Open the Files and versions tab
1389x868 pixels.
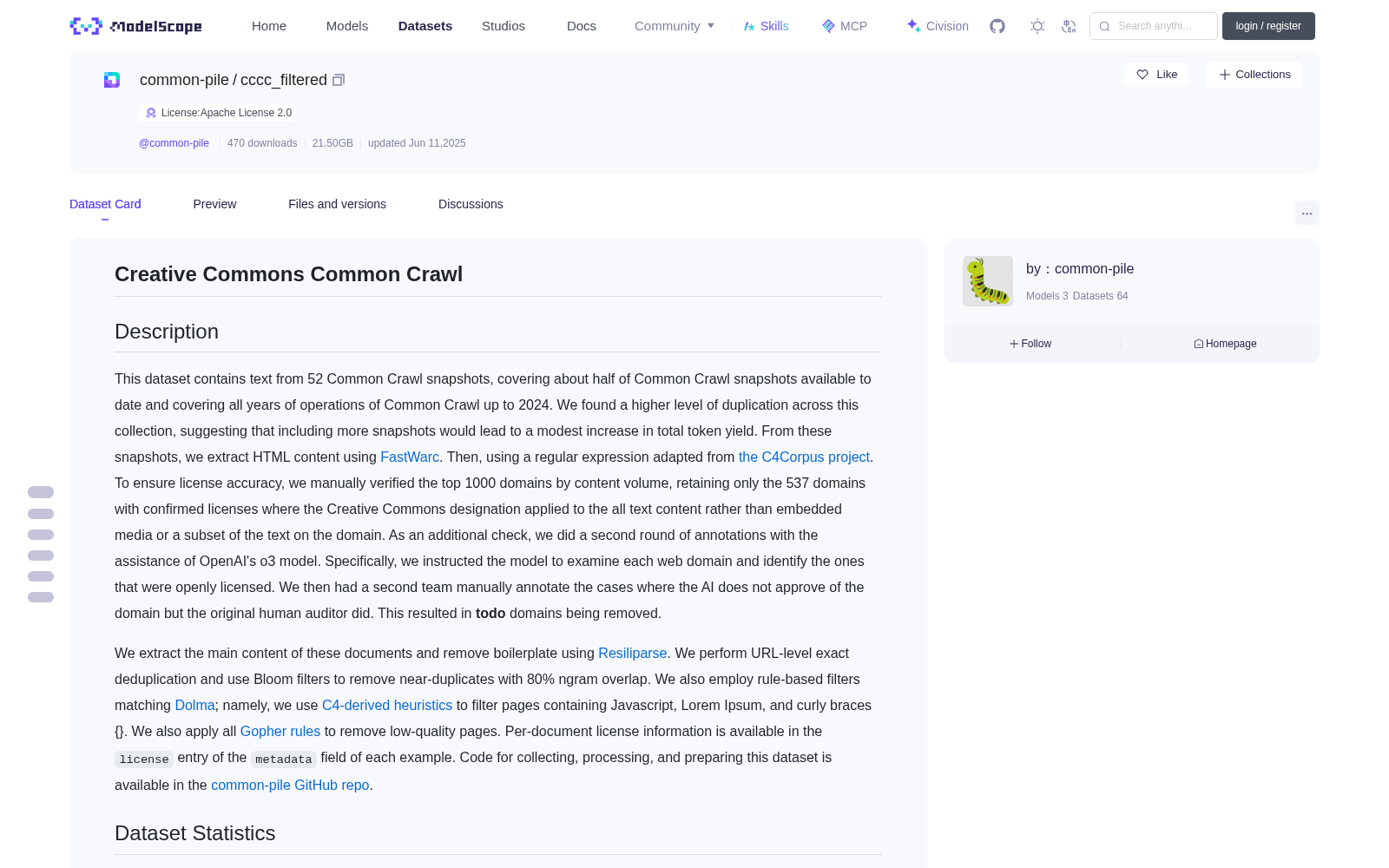pyautogui.click(x=337, y=204)
